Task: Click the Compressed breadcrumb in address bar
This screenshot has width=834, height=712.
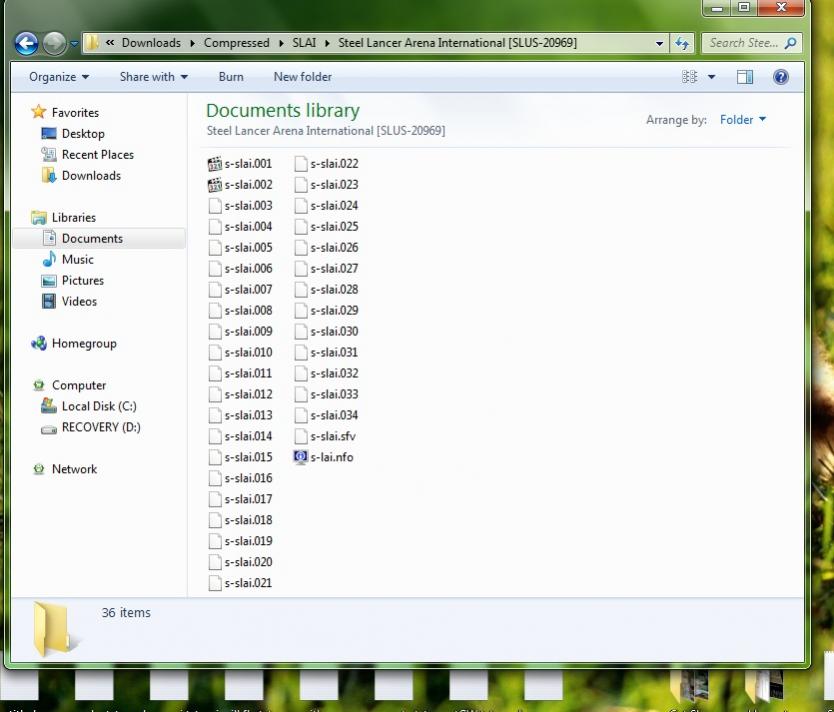Action: tap(237, 43)
